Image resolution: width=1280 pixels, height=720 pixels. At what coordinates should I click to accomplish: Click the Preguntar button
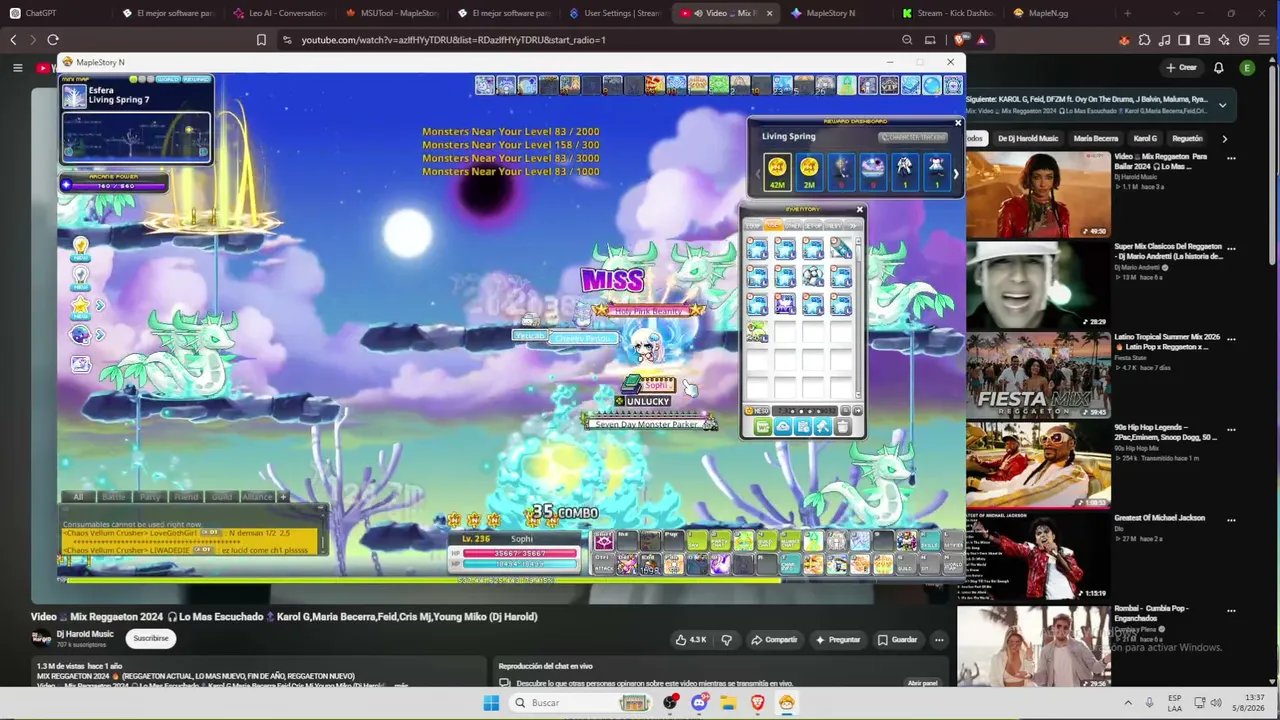coord(838,640)
